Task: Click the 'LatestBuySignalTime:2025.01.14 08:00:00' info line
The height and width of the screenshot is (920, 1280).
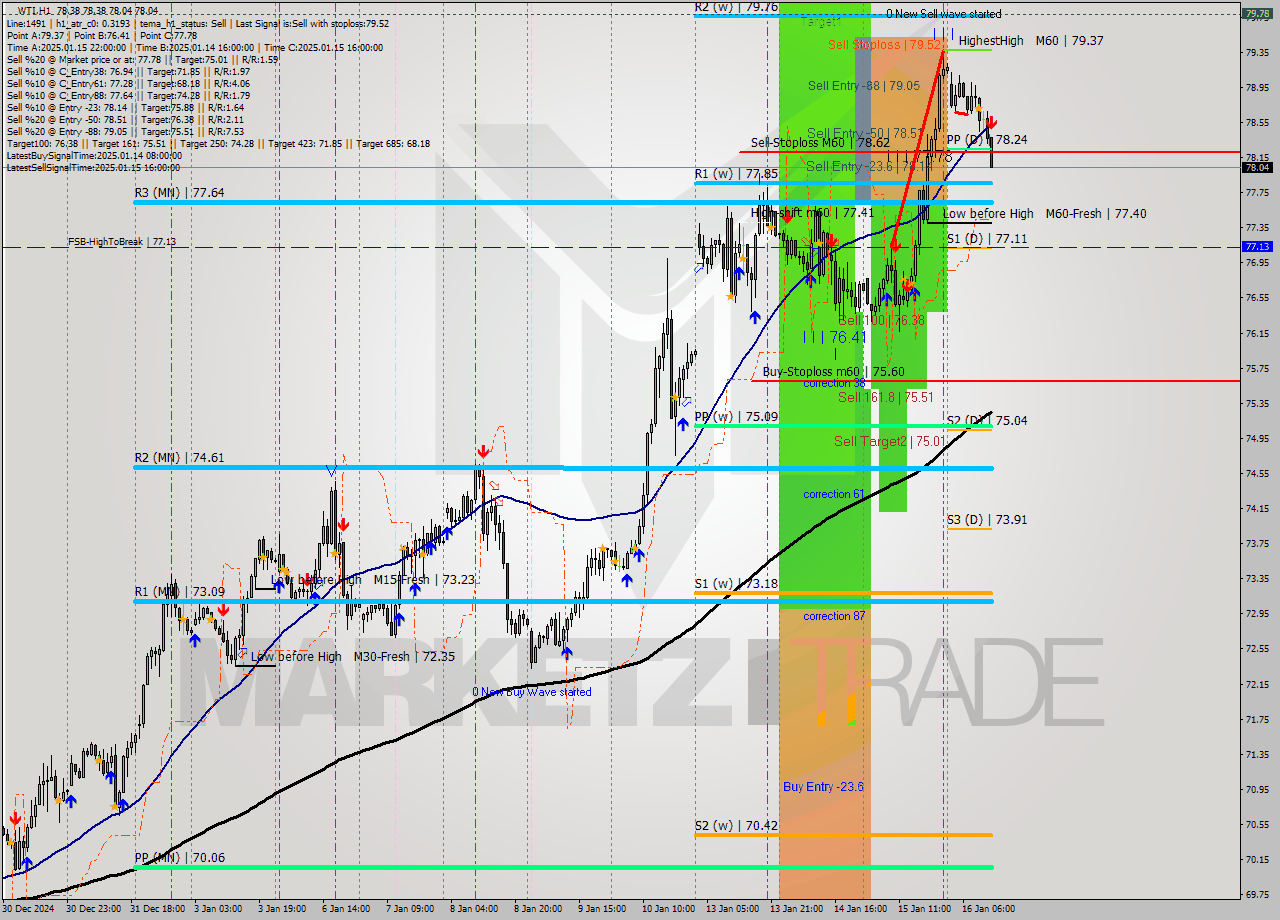Action: tap(94, 155)
